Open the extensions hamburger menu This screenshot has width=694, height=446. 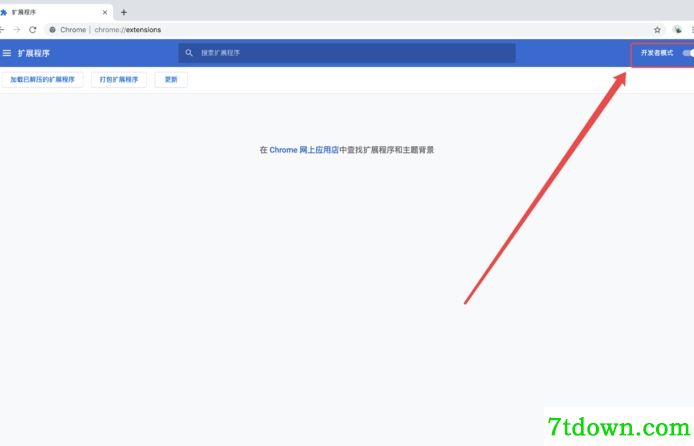(x=7, y=53)
